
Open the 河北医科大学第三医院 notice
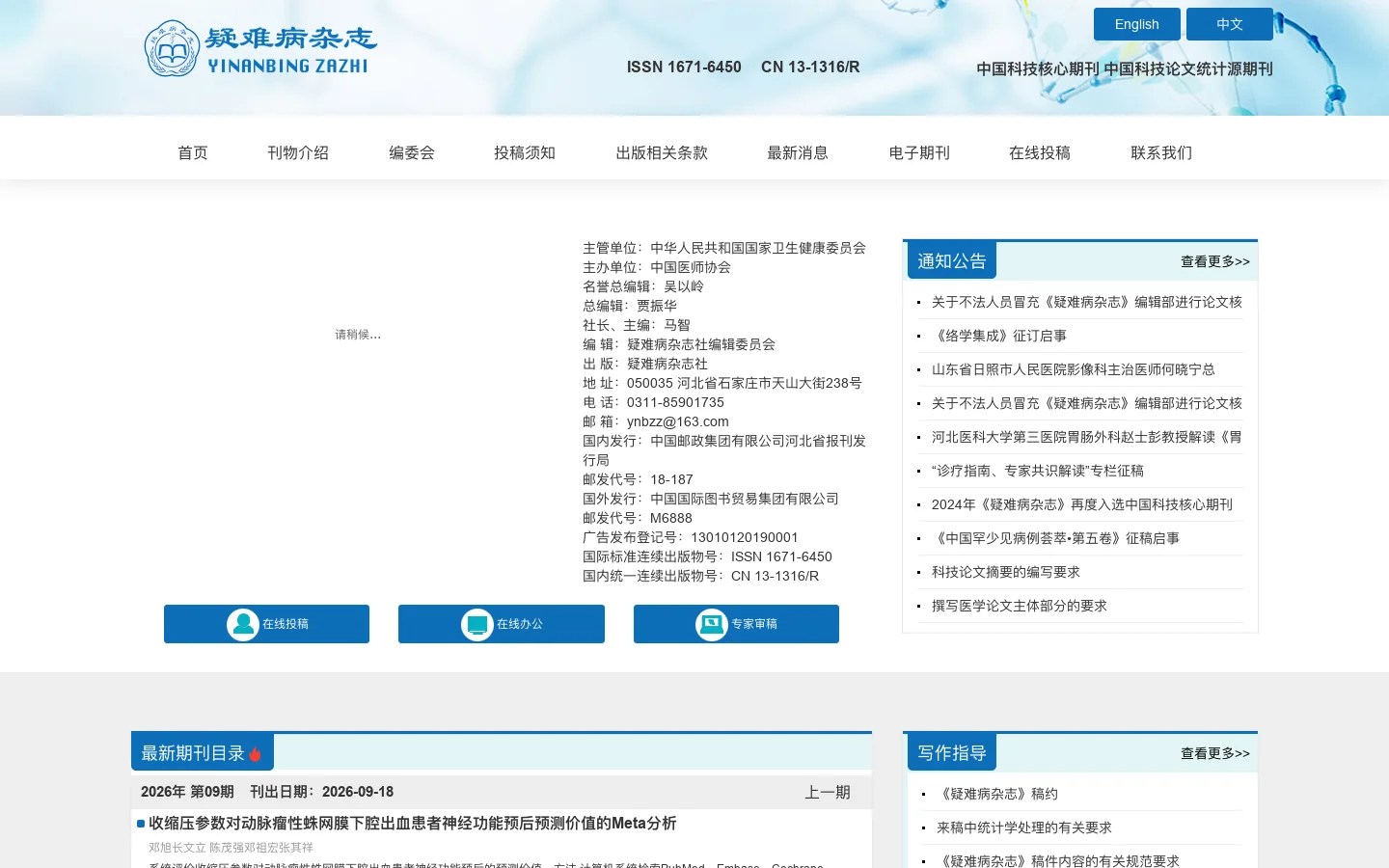click(x=1087, y=437)
